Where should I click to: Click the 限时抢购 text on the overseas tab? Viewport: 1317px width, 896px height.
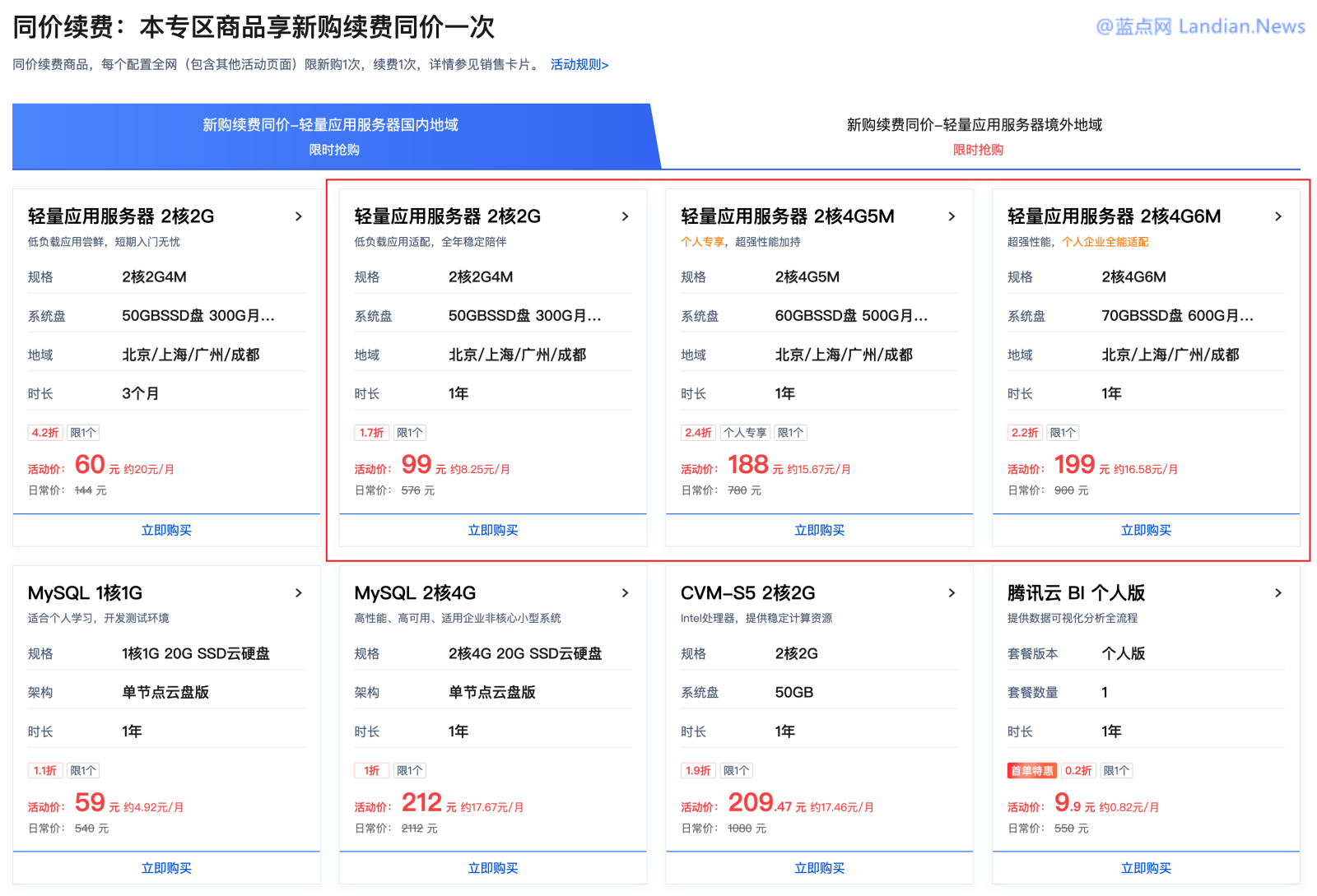point(979,149)
